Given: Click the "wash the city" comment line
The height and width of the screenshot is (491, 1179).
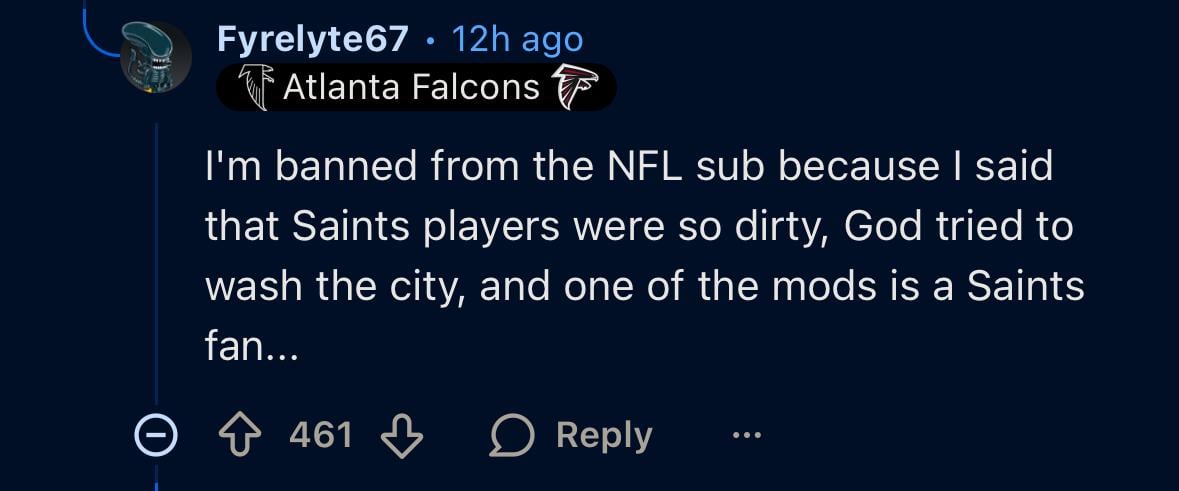Looking at the screenshot, I should (644, 288).
